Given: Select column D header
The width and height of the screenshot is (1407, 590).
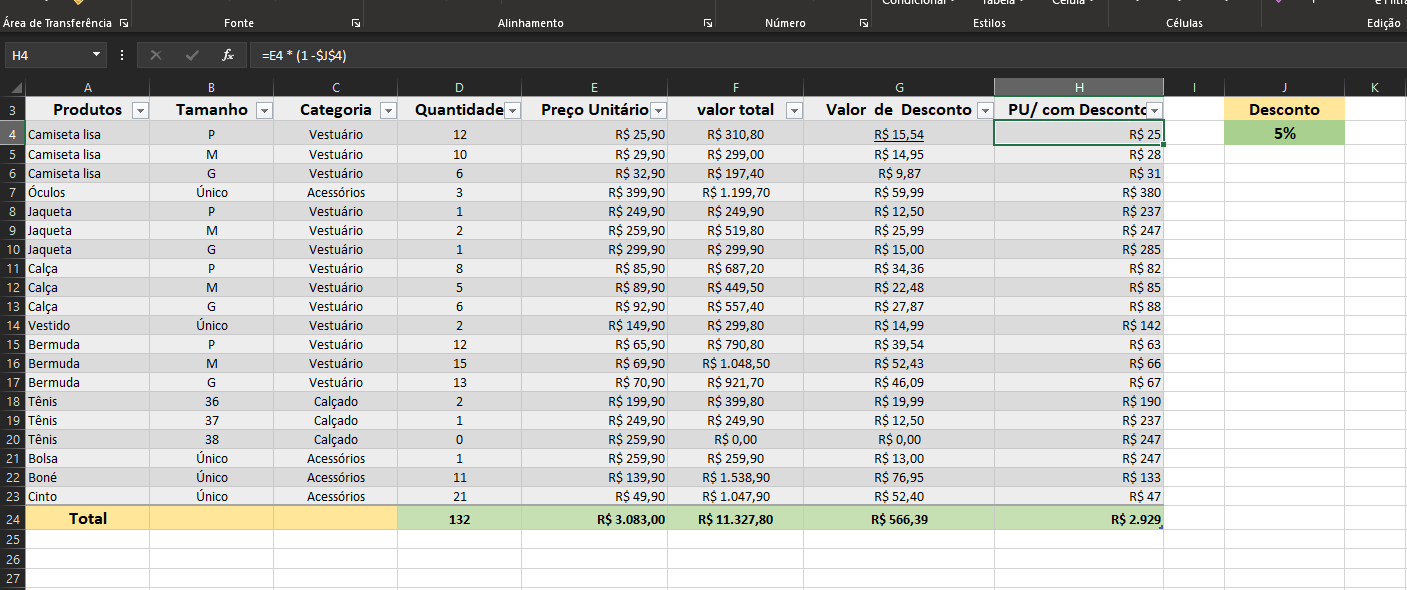Looking at the screenshot, I should click(459, 87).
